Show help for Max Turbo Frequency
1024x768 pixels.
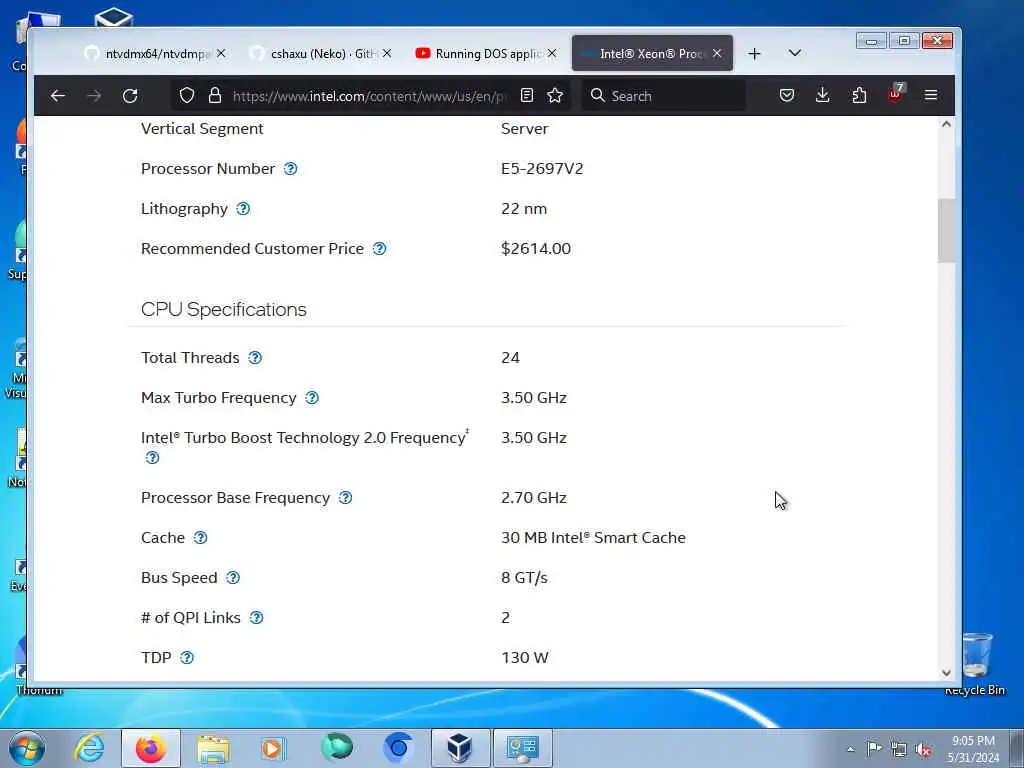coord(312,397)
